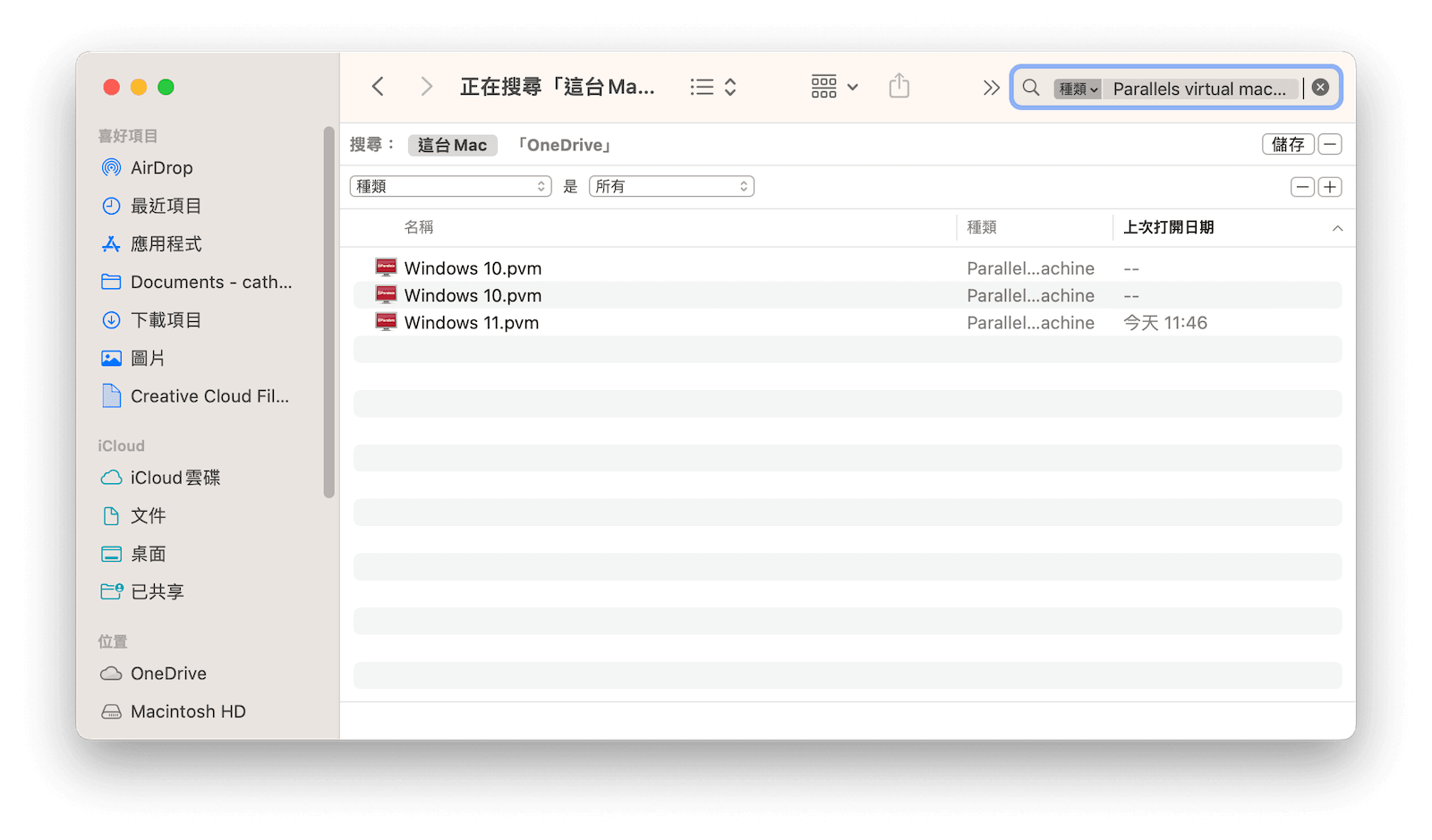Viewport: 1432px width, 840px height.
Task: Remove search bar with minus next to 儲存
Action: [1330, 144]
